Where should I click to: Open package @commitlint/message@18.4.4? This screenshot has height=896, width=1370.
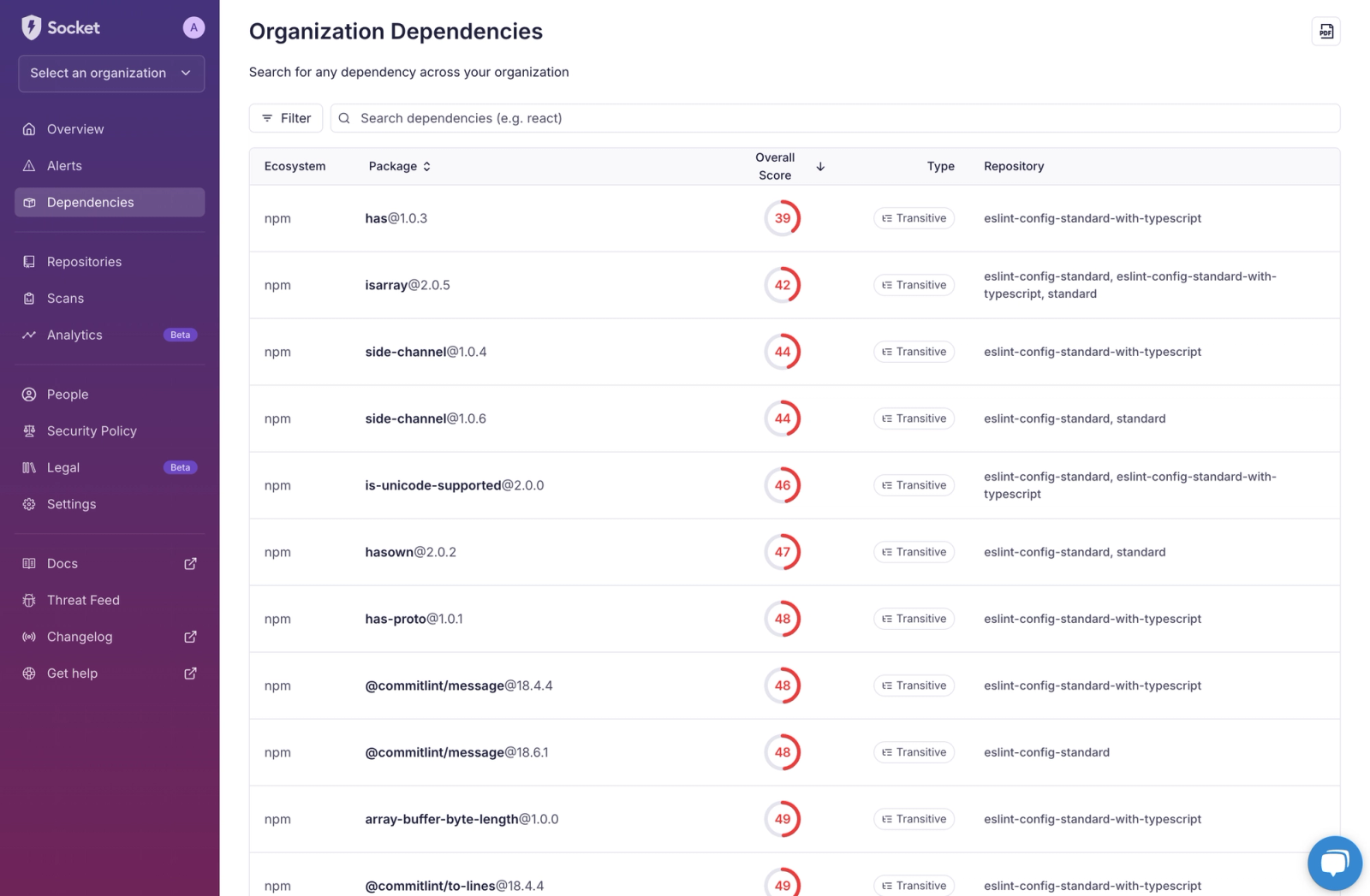pyautogui.click(x=459, y=685)
